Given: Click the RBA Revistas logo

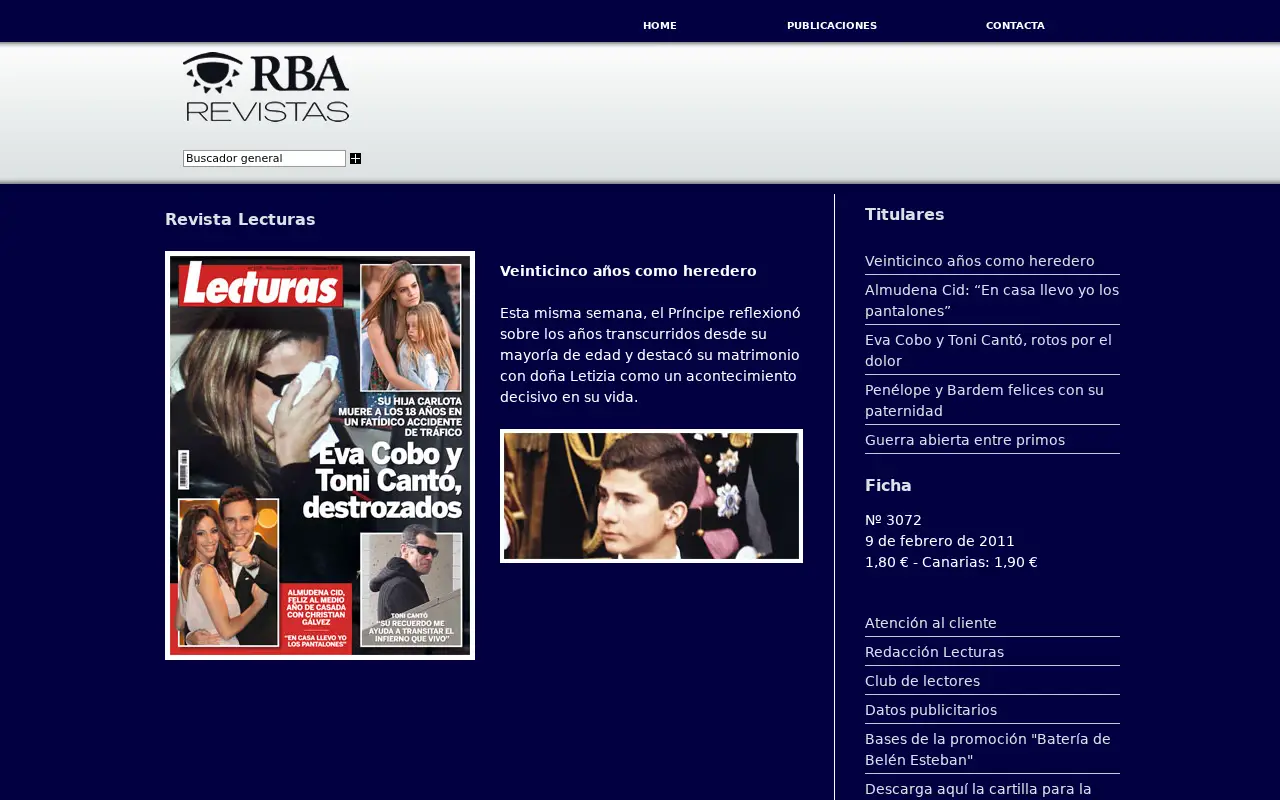Looking at the screenshot, I should pos(266,87).
